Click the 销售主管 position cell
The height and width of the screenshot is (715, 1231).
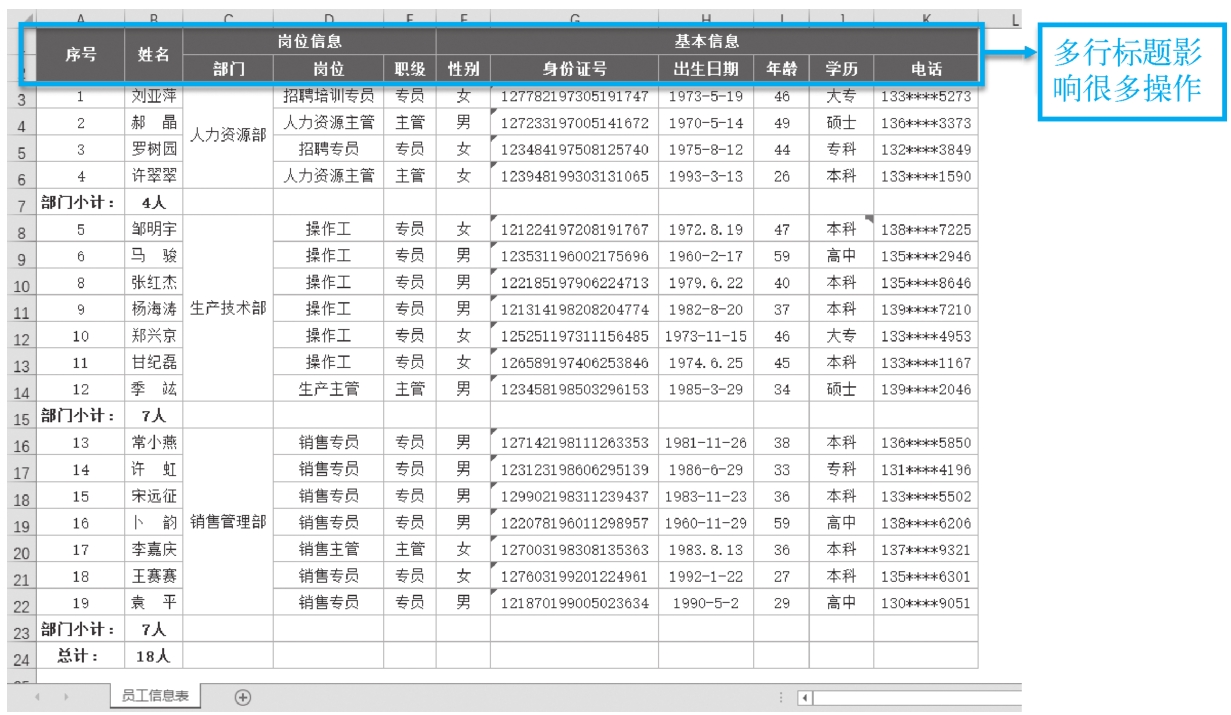328,549
